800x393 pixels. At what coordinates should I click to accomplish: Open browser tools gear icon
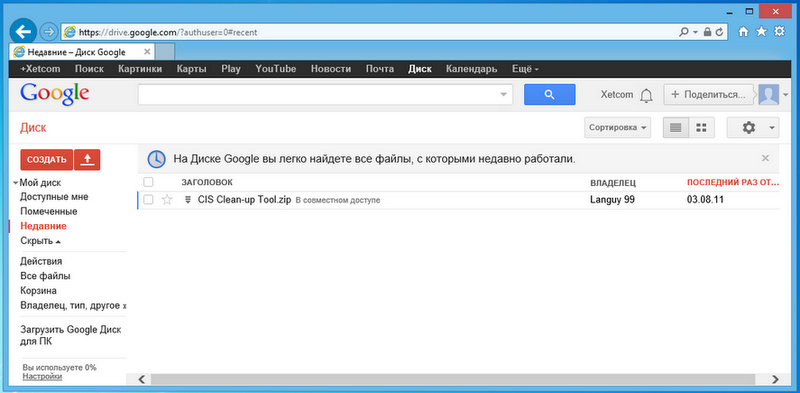[x=779, y=32]
